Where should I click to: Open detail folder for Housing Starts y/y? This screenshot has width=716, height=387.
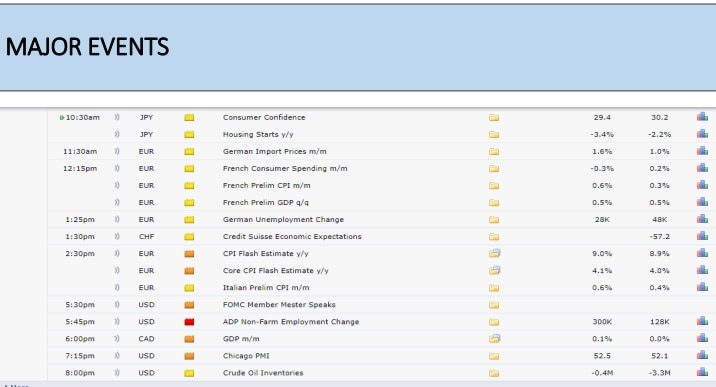click(494, 135)
